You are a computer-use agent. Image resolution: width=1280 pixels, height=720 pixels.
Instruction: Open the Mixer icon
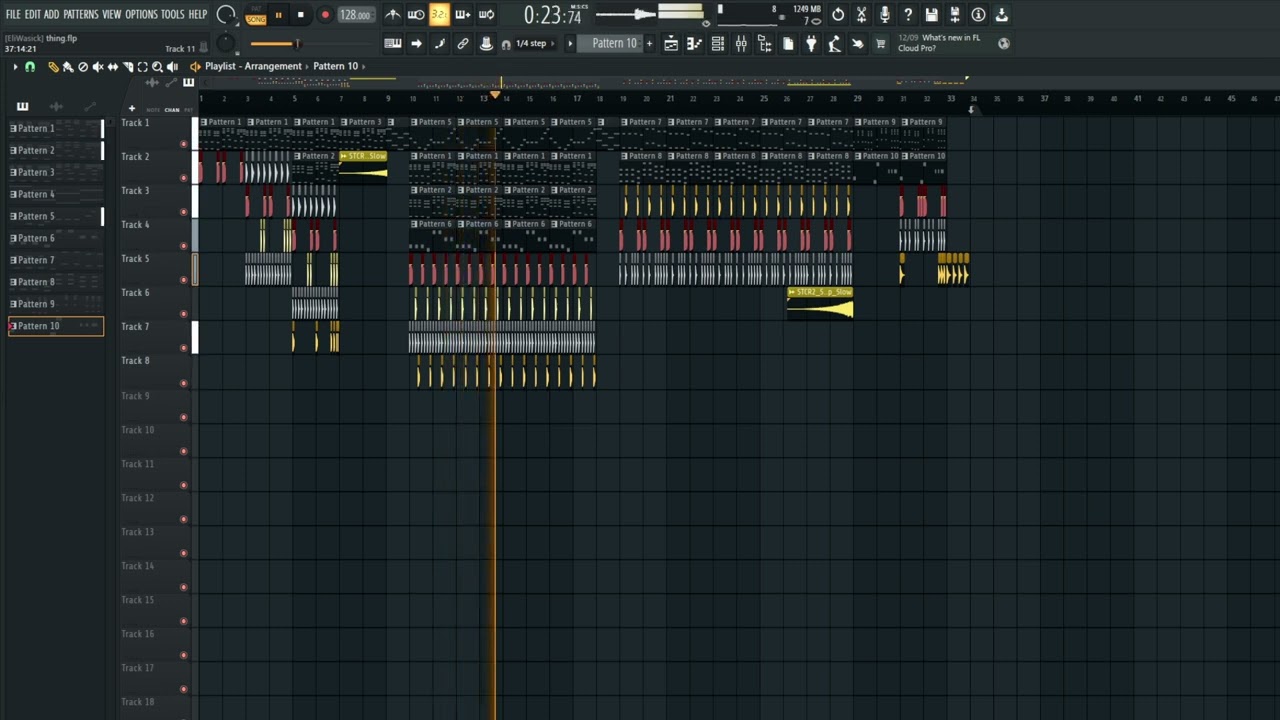pos(741,44)
